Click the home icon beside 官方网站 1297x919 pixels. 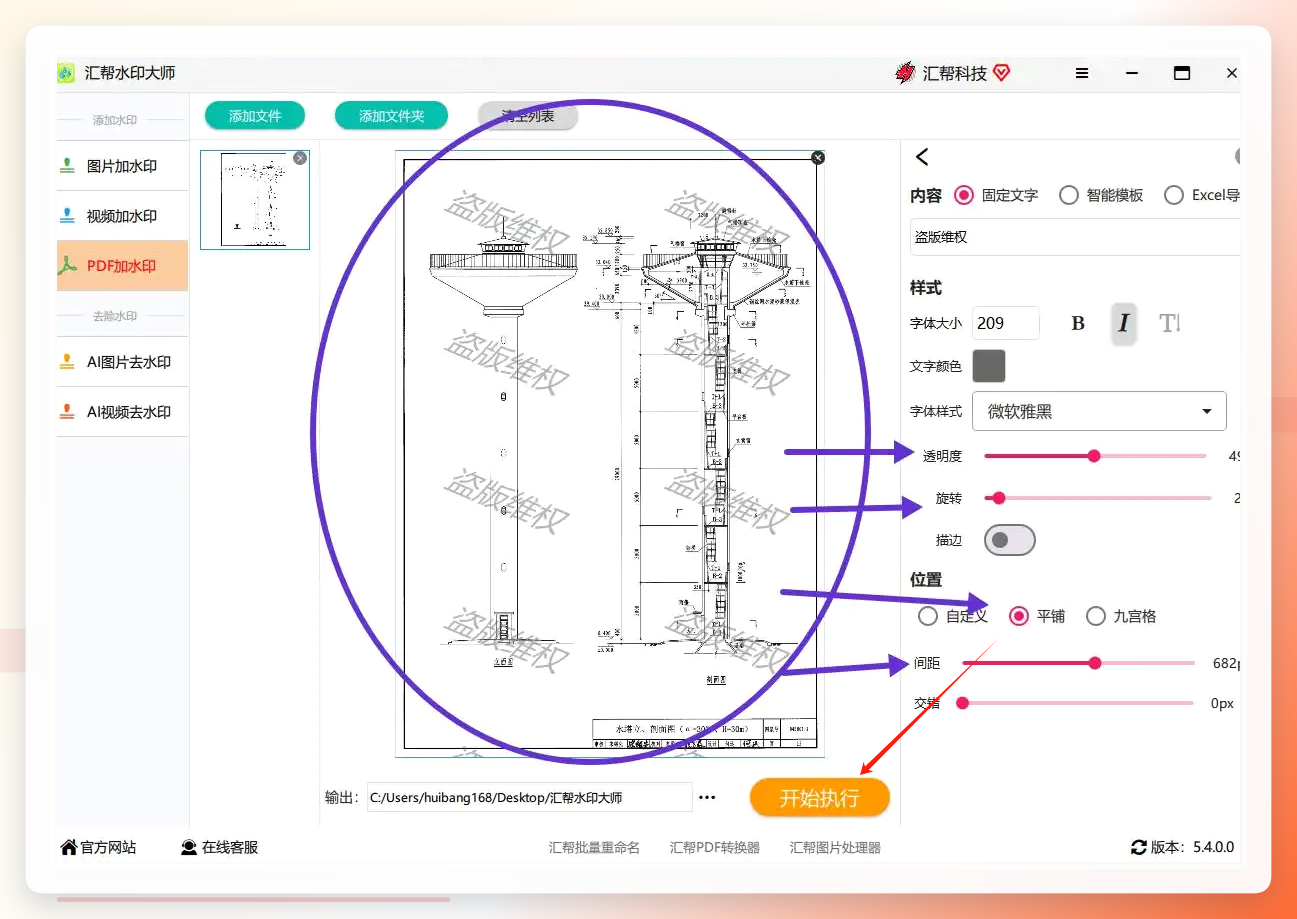pos(69,847)
